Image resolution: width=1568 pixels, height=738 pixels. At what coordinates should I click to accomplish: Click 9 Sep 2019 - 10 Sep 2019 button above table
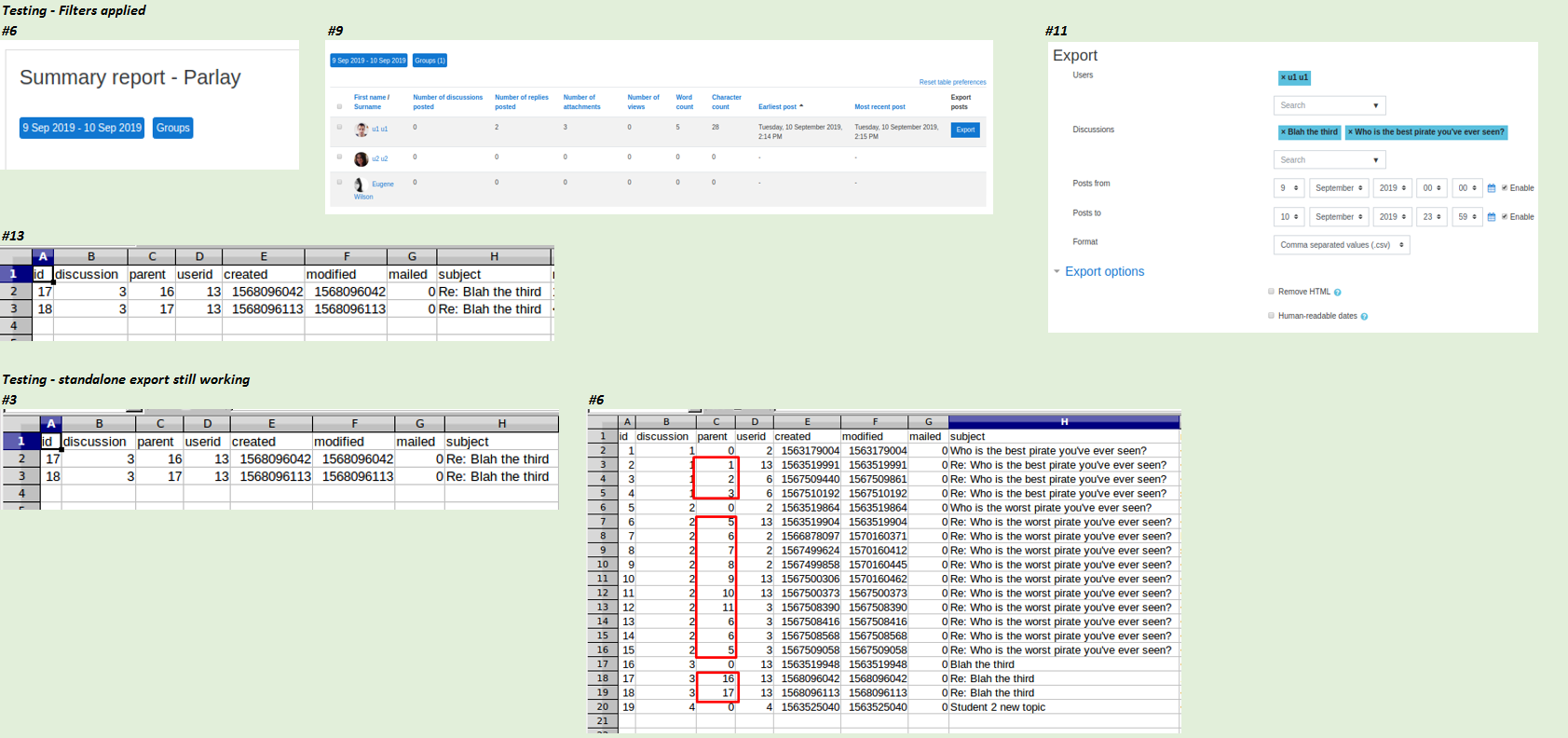[x=369, y=61]
